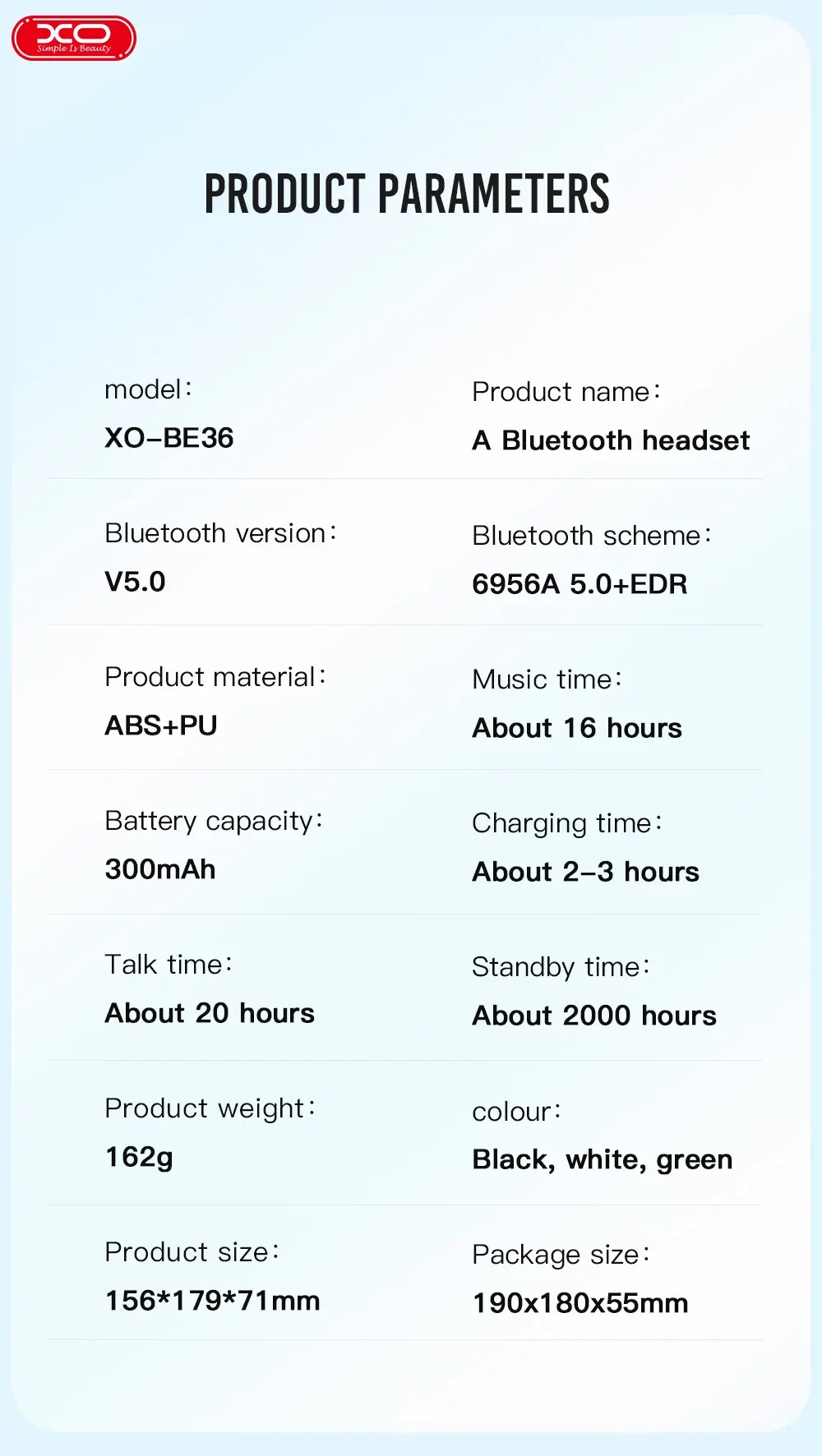Click the 'About 2-3 hours' charging time
The height and width of the screenshot is (1456, 822).
coord(585,872)
